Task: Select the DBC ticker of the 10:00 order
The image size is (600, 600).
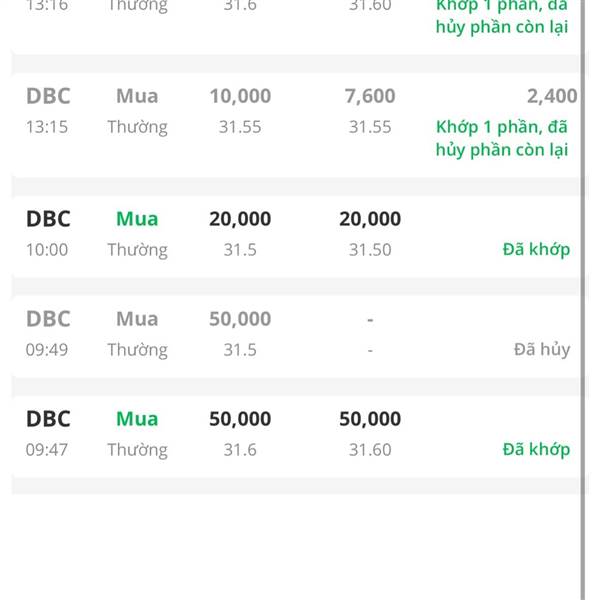Action: tap(48, 219)
